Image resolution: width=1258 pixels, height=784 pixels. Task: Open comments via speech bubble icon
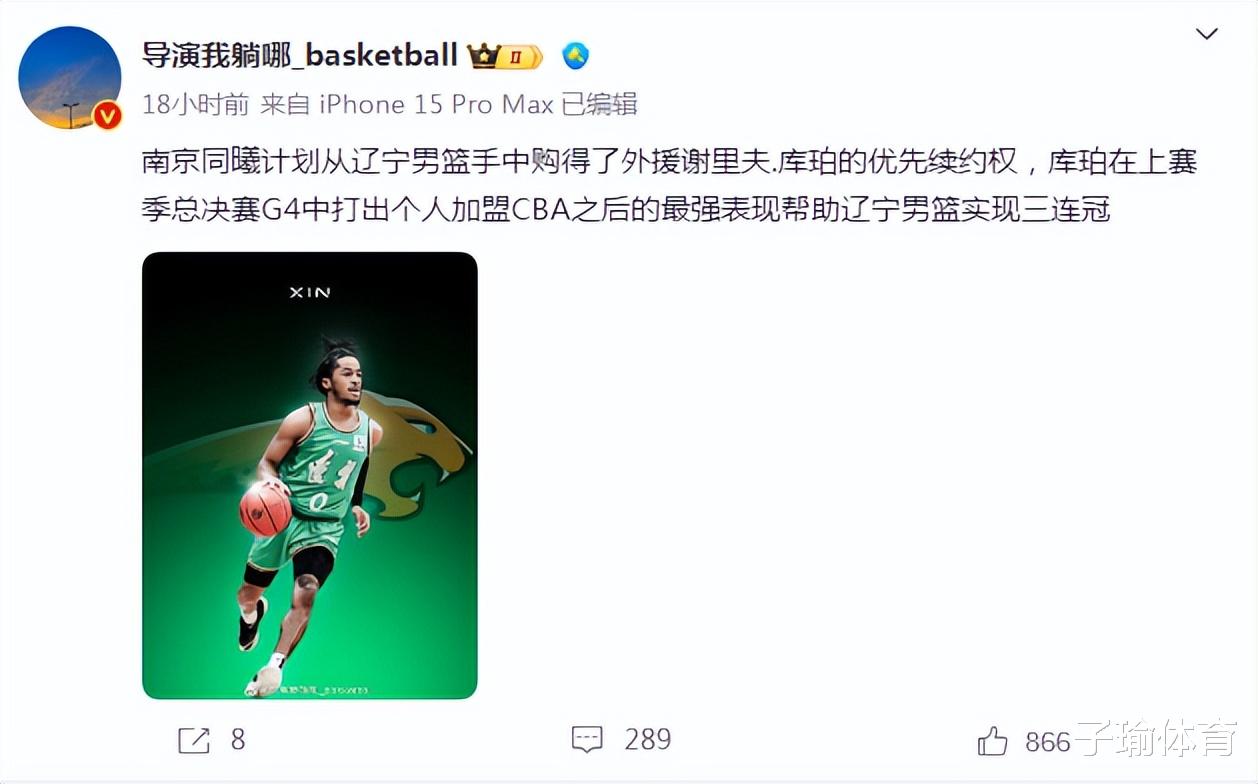(587, 740)
